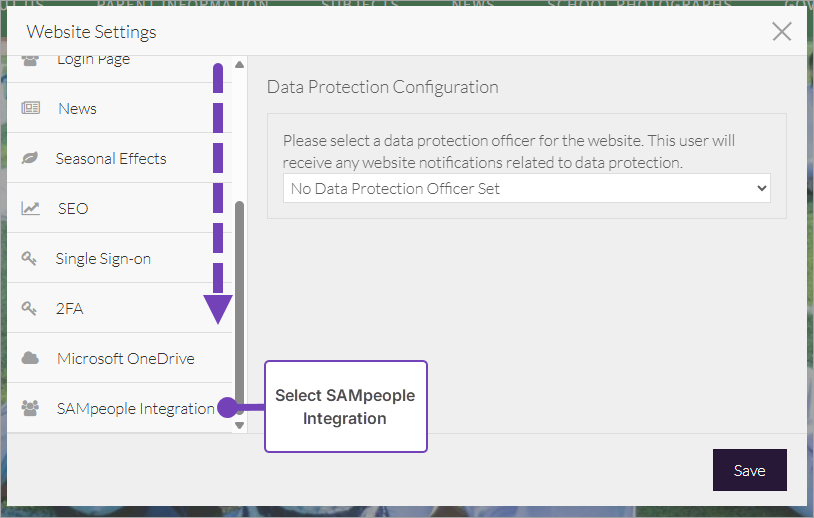The width and height of the screenshot is (814, 518).
Task: Select SAMpeople Integration in the sidebar
Action: 135,408
